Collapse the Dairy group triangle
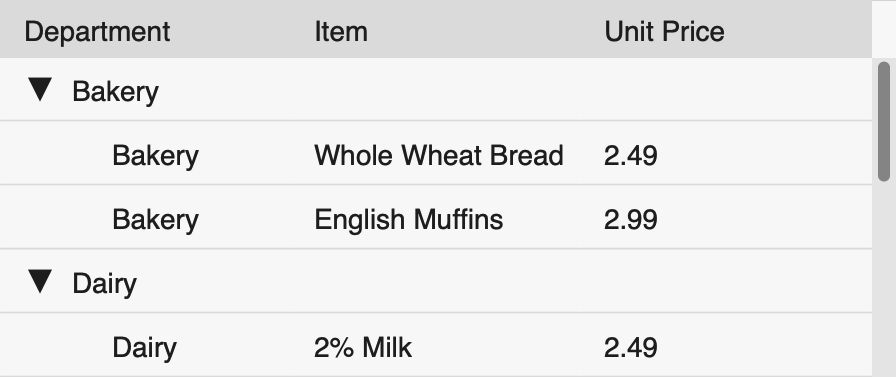Viewport: 896px width, 377px height. click(x=40, y=282)
